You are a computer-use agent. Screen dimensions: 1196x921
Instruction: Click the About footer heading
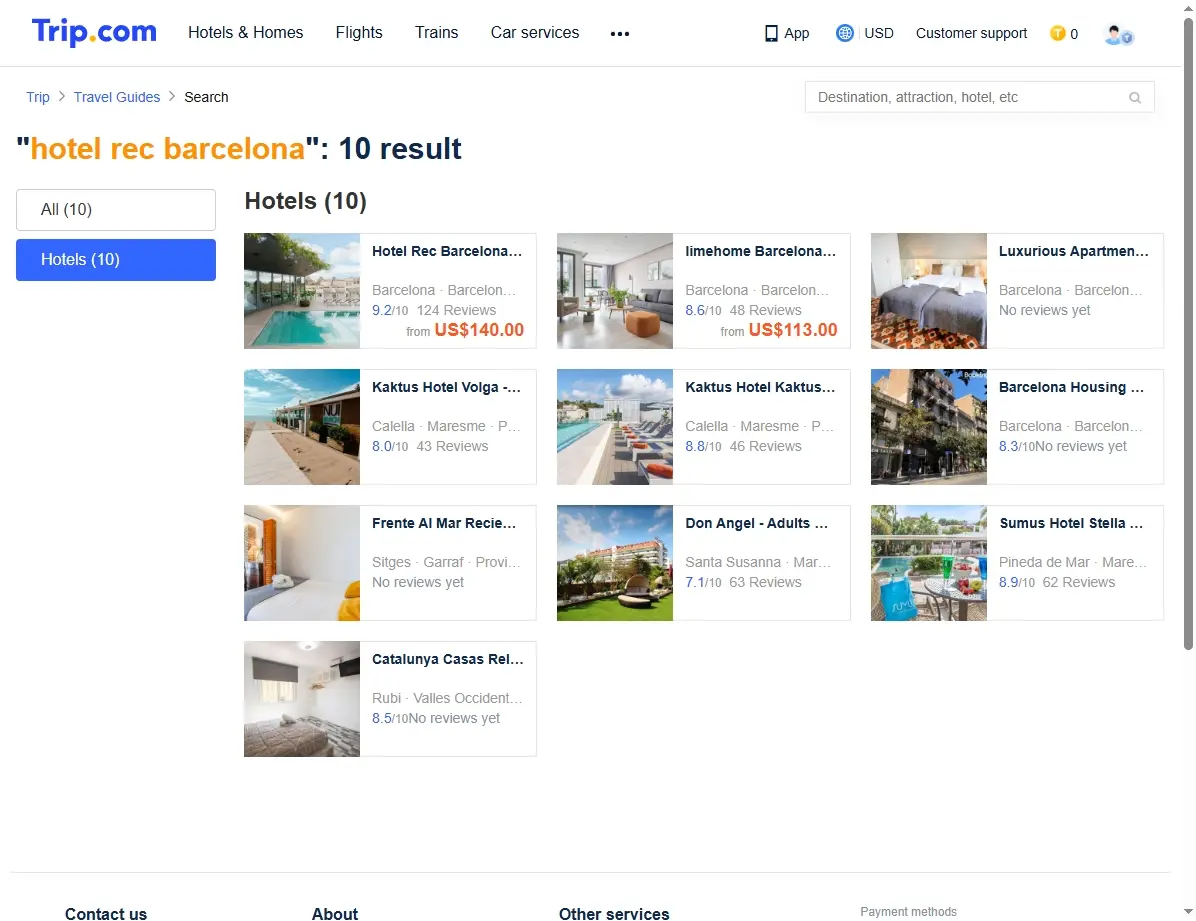335,913
